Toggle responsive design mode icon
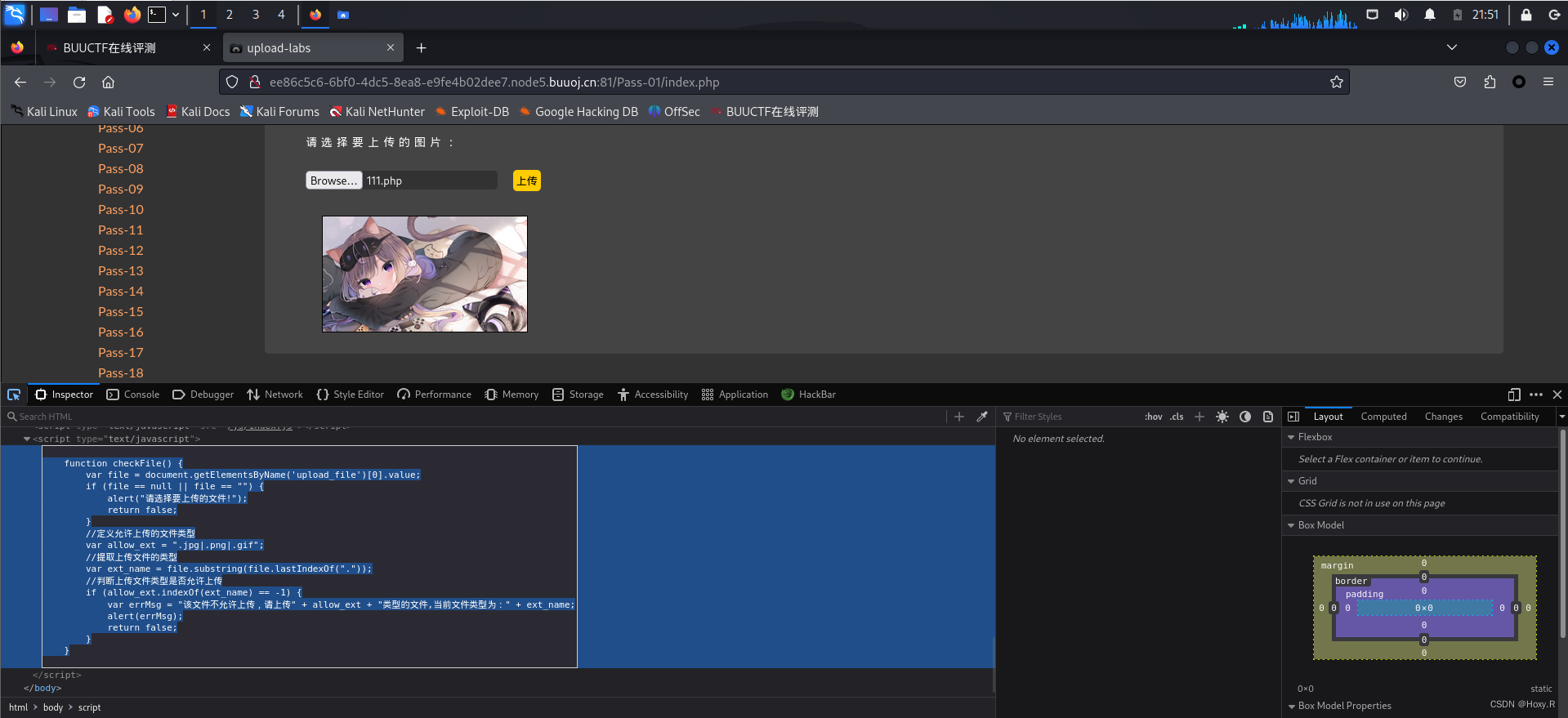 coord(1514,395)
